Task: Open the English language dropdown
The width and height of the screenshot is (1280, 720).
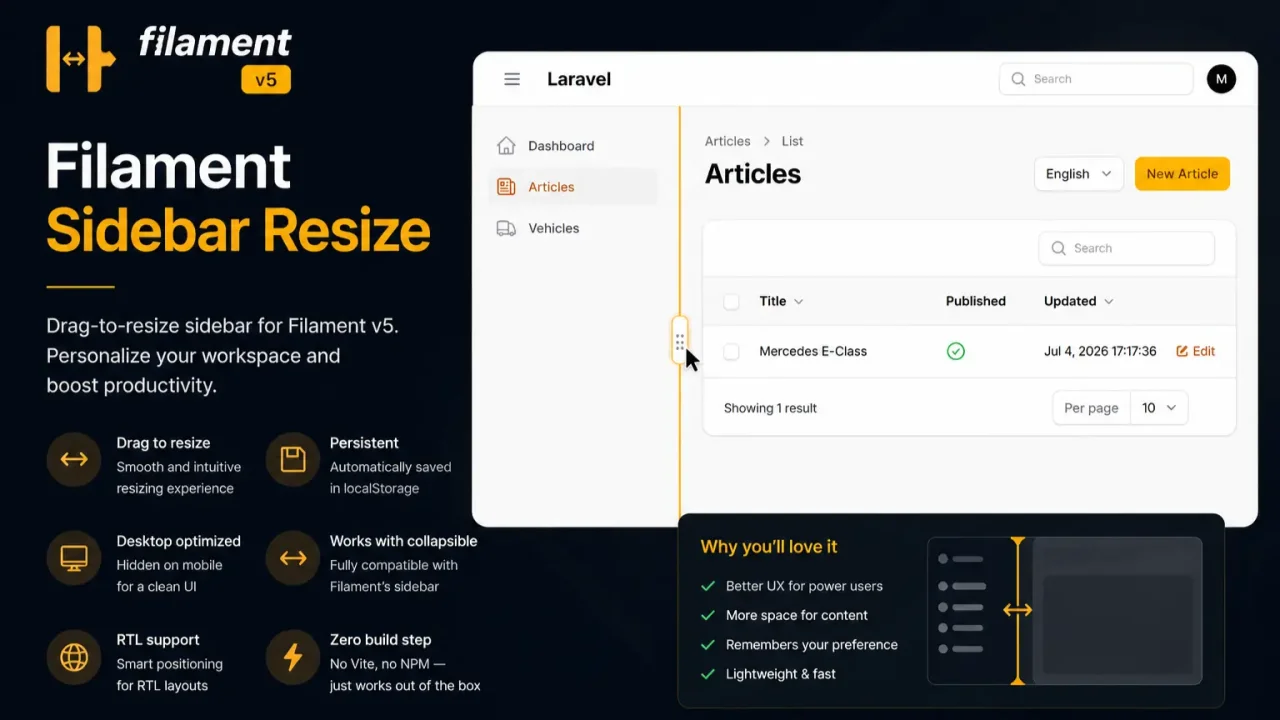Action: click(x=1079, y=174)
